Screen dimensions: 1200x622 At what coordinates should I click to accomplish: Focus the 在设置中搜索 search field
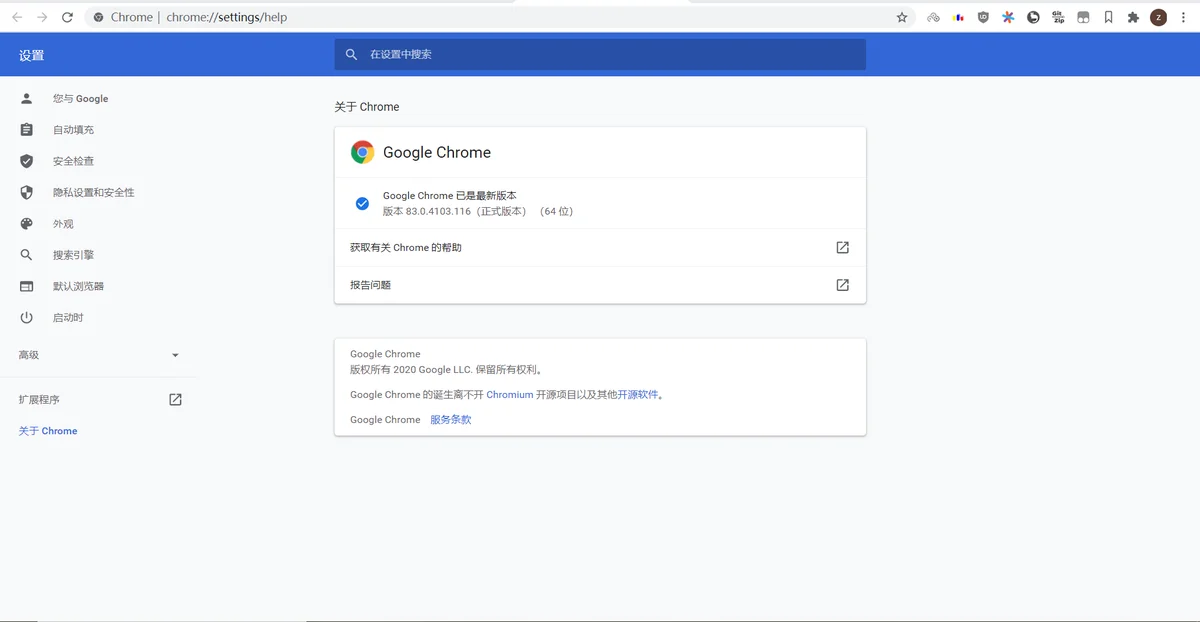(x=600, y=54)
